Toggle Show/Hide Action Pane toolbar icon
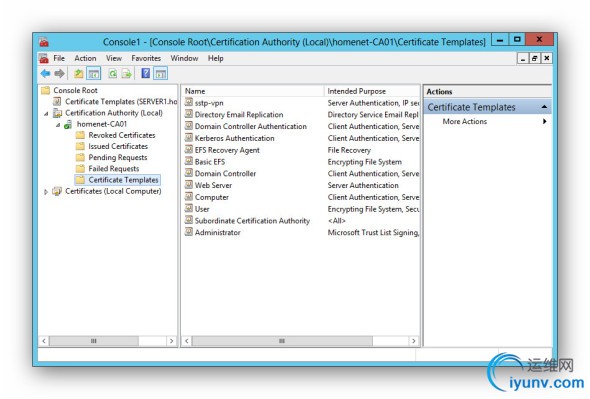The image size is (590, 399). pos(160,73)
